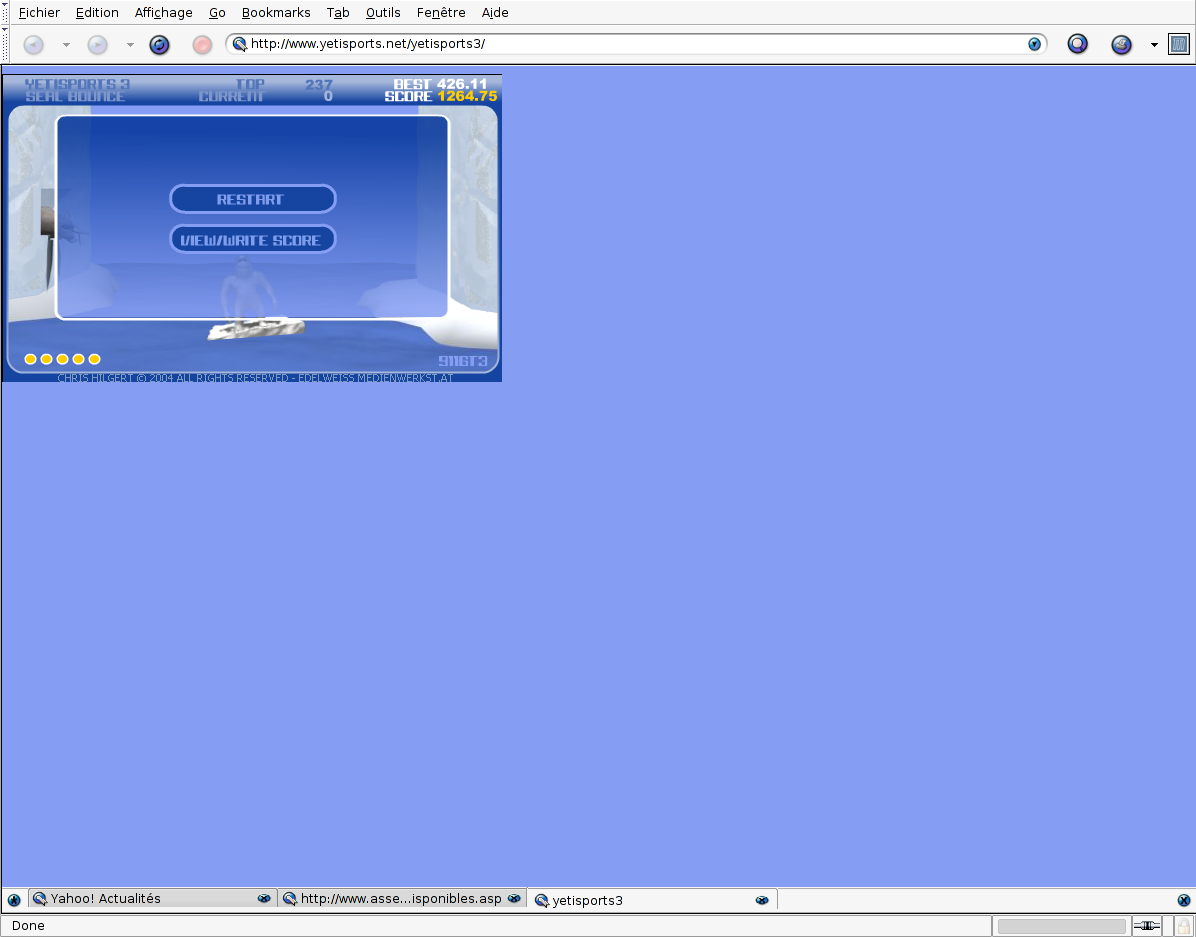Switch to the Yahoo! Actualités tab
Viewport: 1196px width, 937px height.
pyautogui.click(x=153, y=898)
